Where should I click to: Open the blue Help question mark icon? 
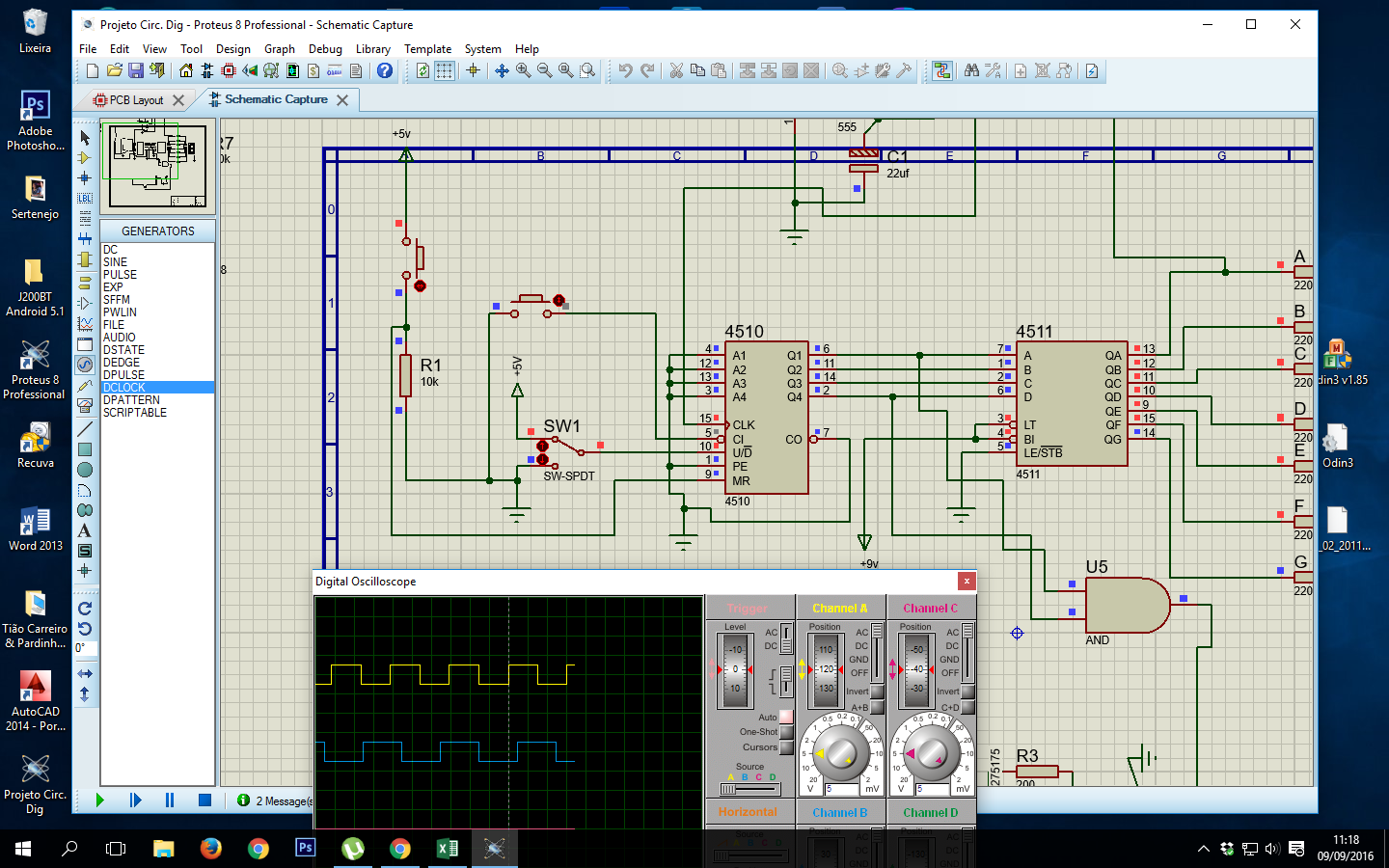click(x=385, y=70)
